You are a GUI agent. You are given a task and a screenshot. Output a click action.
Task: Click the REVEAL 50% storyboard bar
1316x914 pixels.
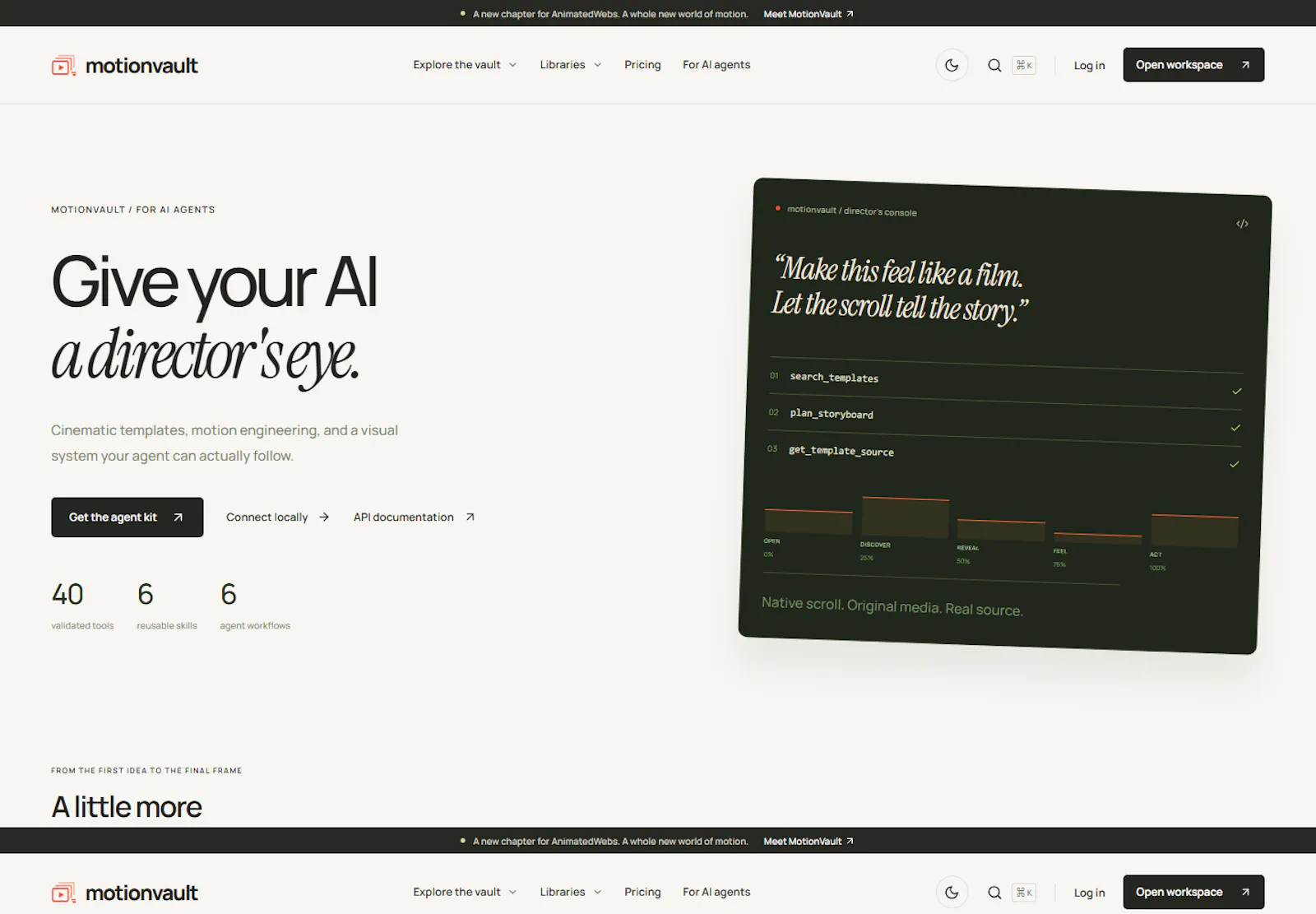pyautogui.click(x=1001, y=531)
